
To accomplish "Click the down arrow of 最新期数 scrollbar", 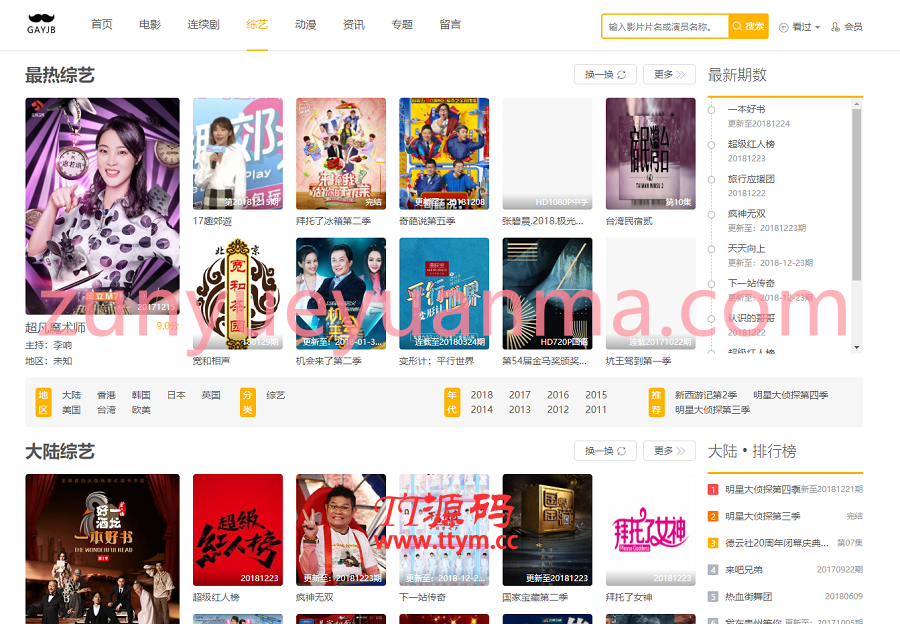I will 857,347.
